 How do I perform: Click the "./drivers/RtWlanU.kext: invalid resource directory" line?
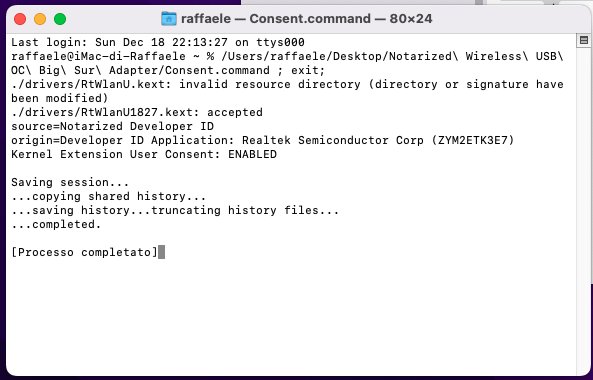coord(287,84)
